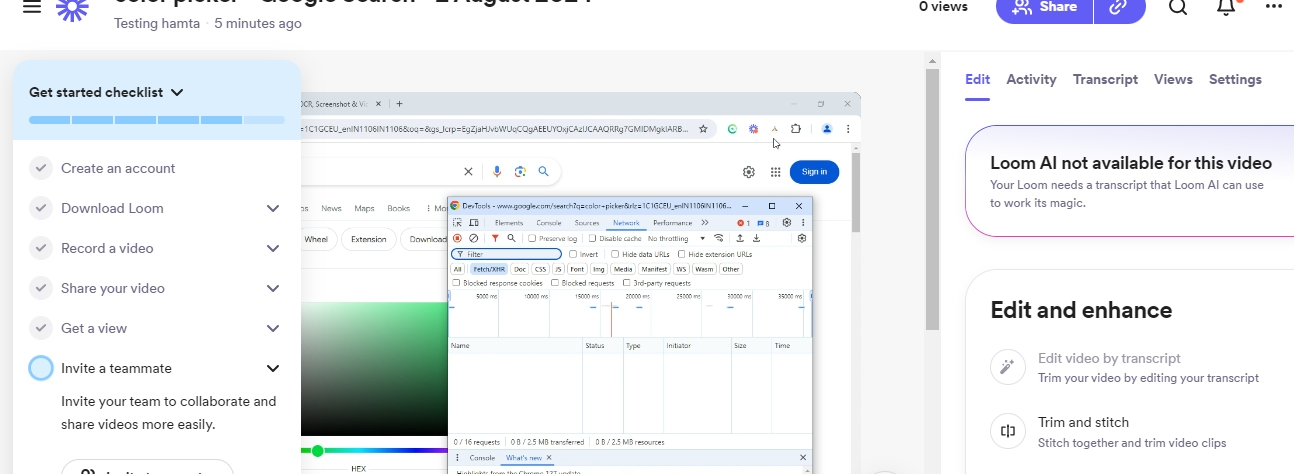Click the DevTools red record network log button
Image resolution: width=1294 pixels, height=474 pixels.
[x=457, y=239]
